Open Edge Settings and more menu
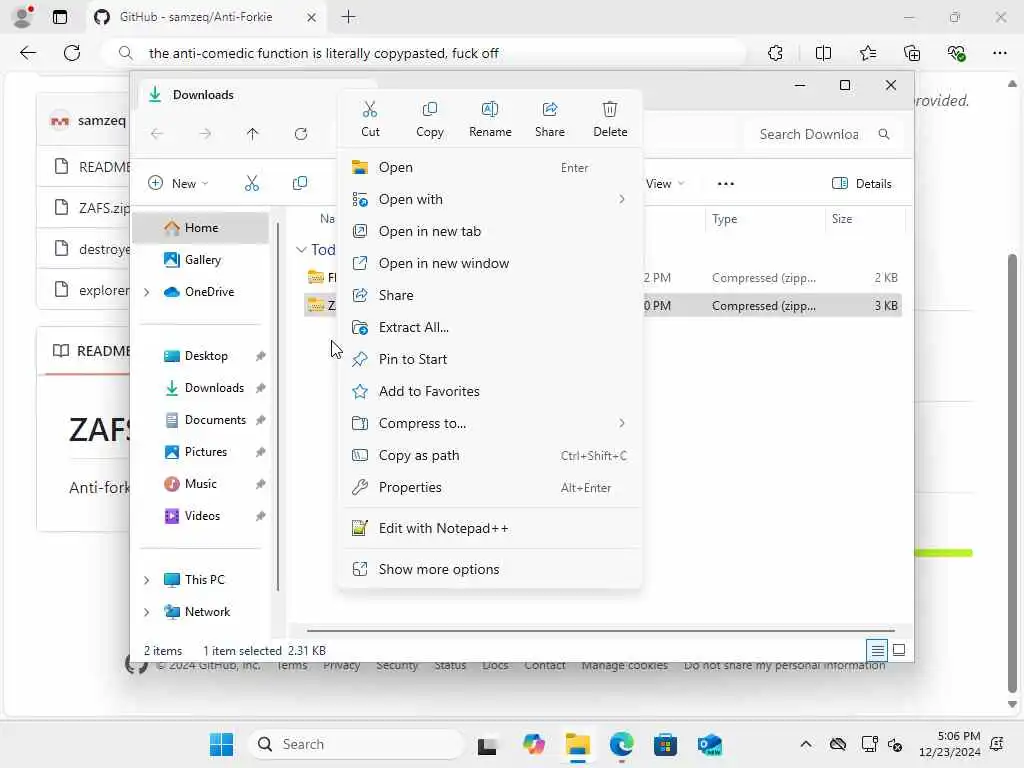 click(x=1000, y=53)
